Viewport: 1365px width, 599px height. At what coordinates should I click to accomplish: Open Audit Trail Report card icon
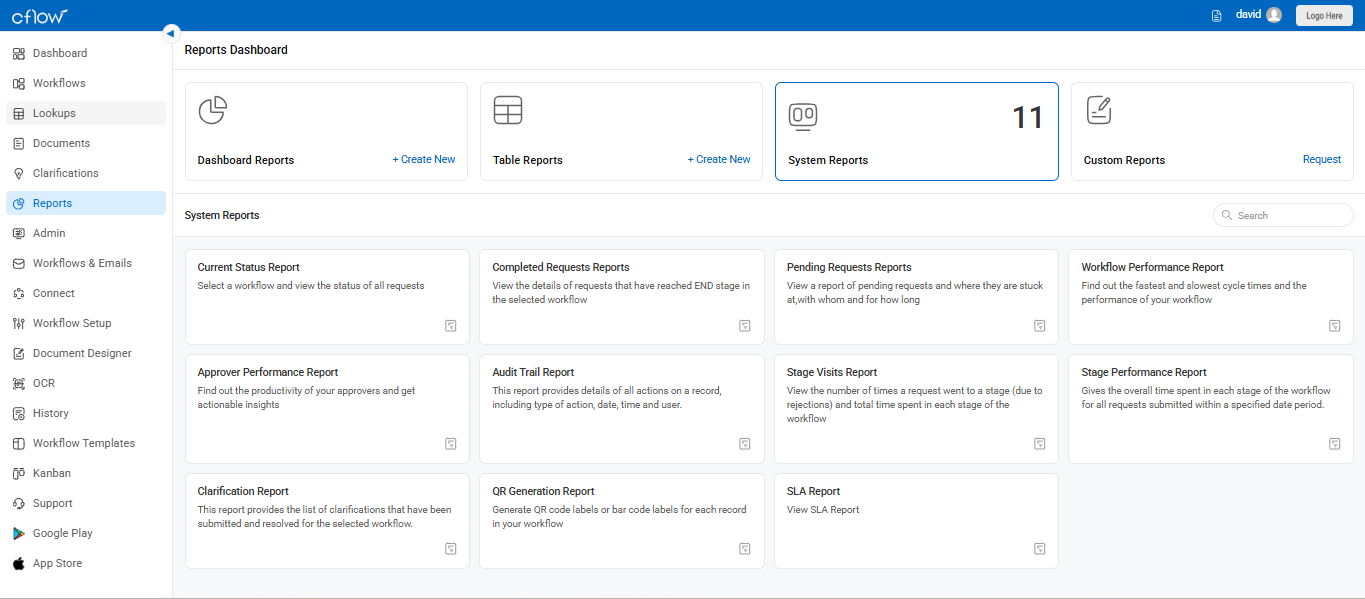point(745,444)
